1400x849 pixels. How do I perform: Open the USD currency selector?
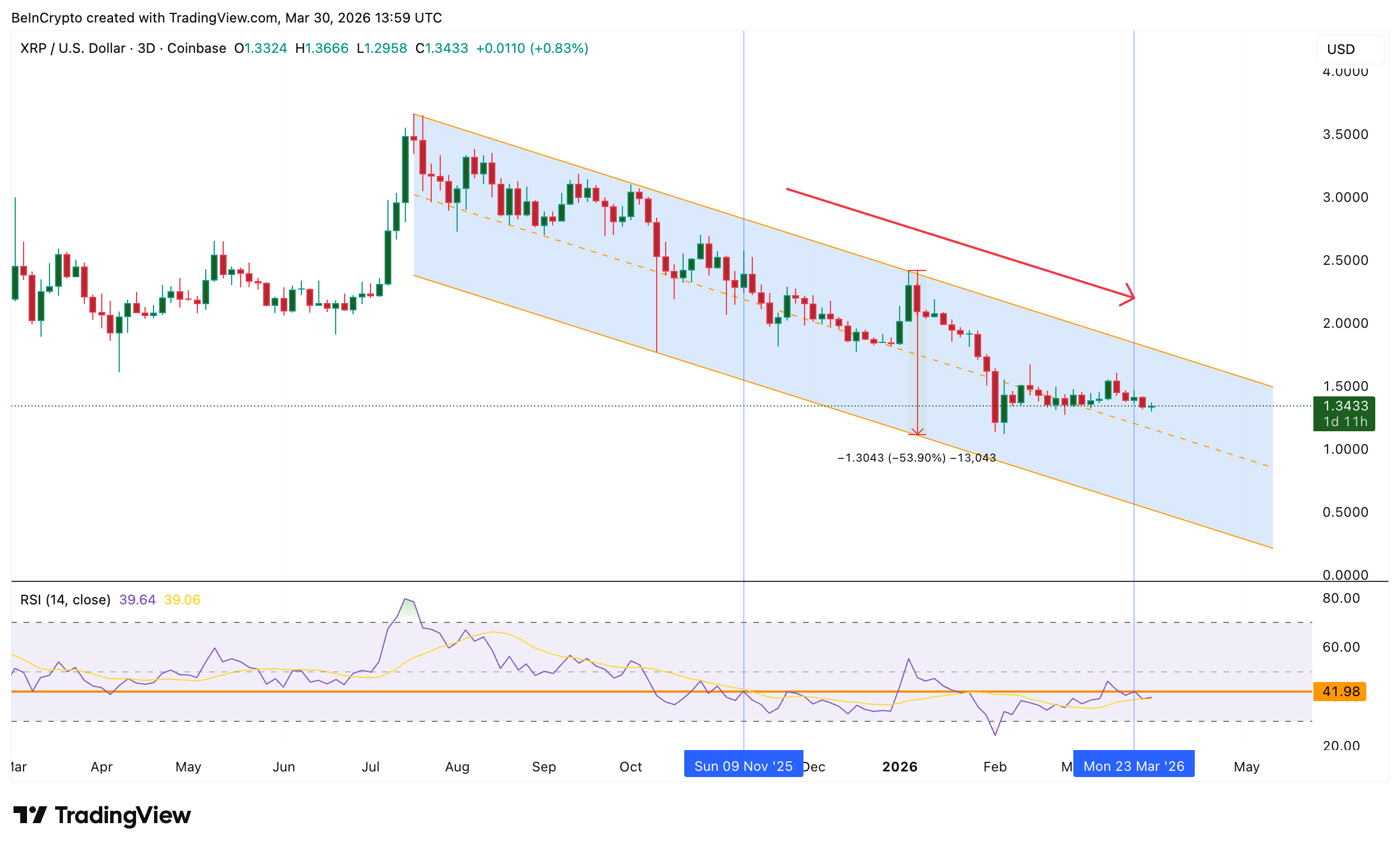[1349, 49]
